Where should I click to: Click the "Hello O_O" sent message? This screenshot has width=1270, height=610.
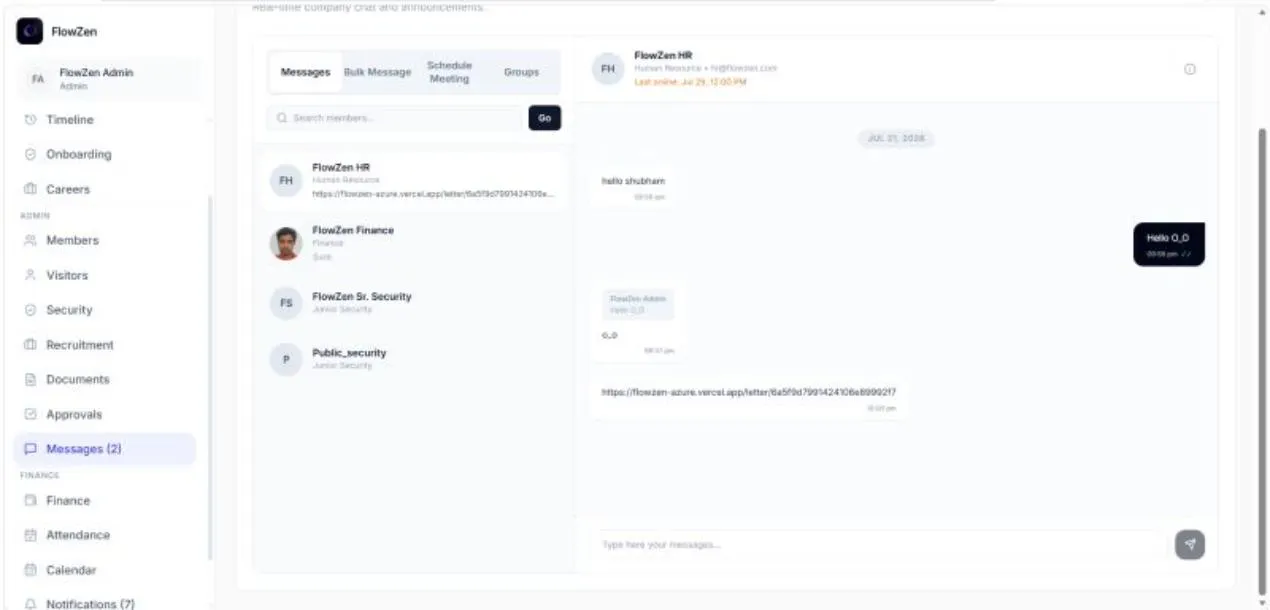tap(1169, 244)
